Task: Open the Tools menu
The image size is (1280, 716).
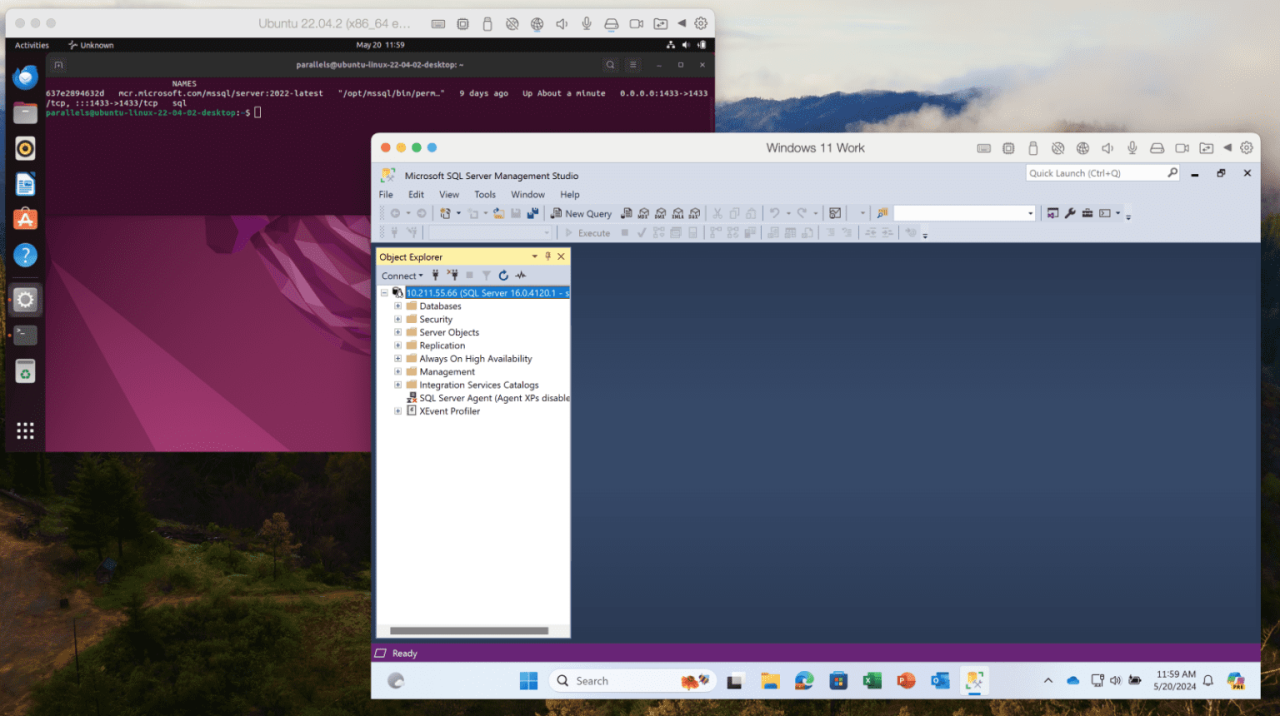Action: [x=484, y=195]
